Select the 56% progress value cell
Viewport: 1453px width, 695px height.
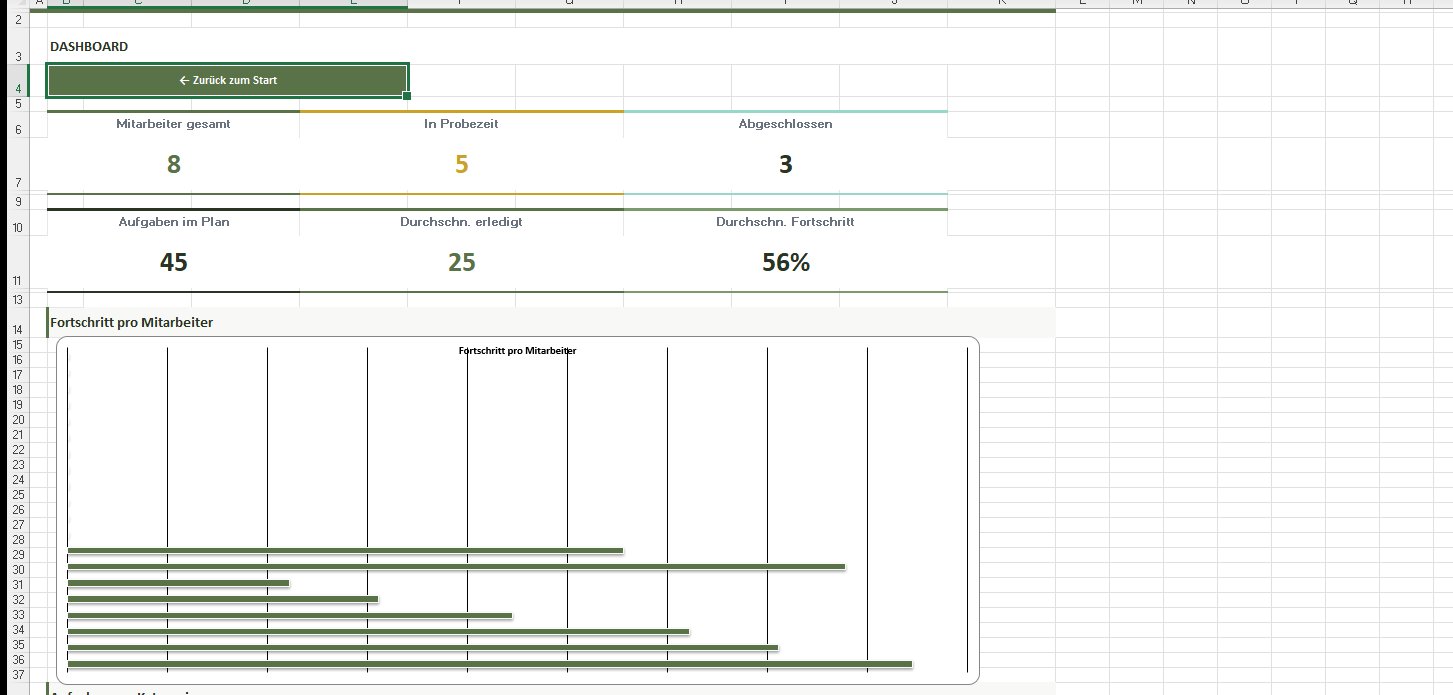tap(785, 263)
